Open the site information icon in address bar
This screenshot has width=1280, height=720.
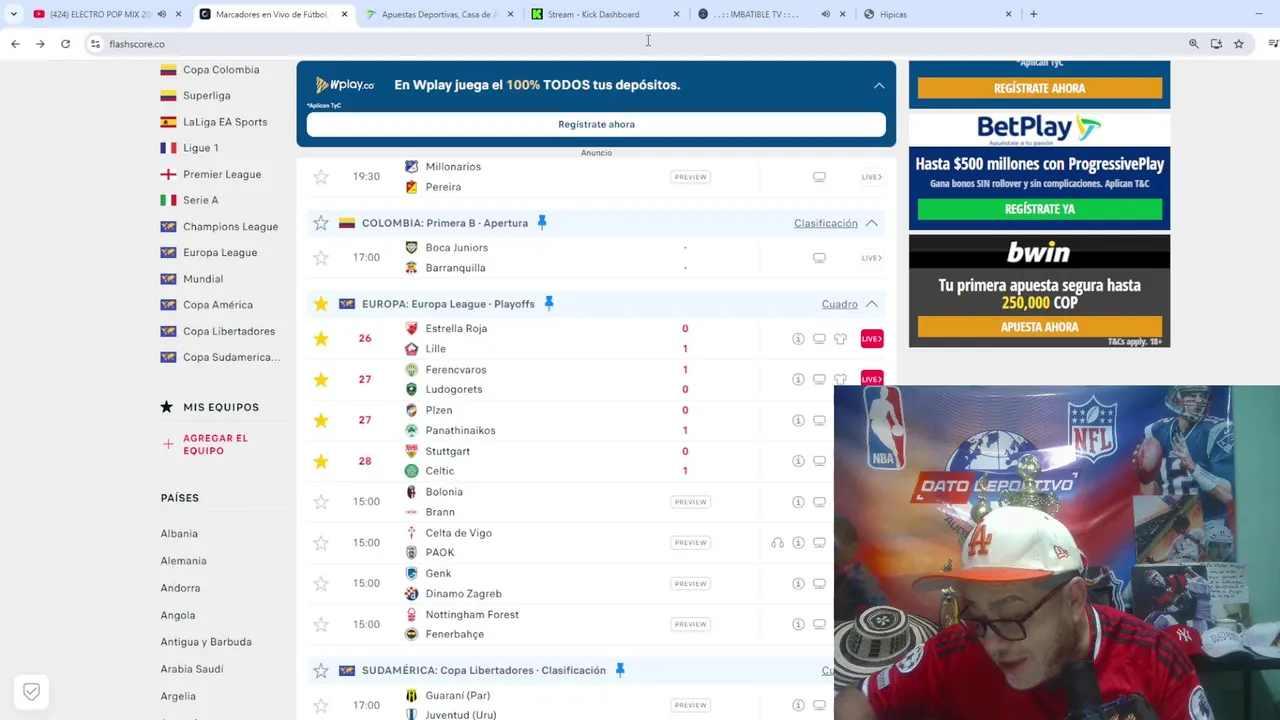(x=95, y=44)
